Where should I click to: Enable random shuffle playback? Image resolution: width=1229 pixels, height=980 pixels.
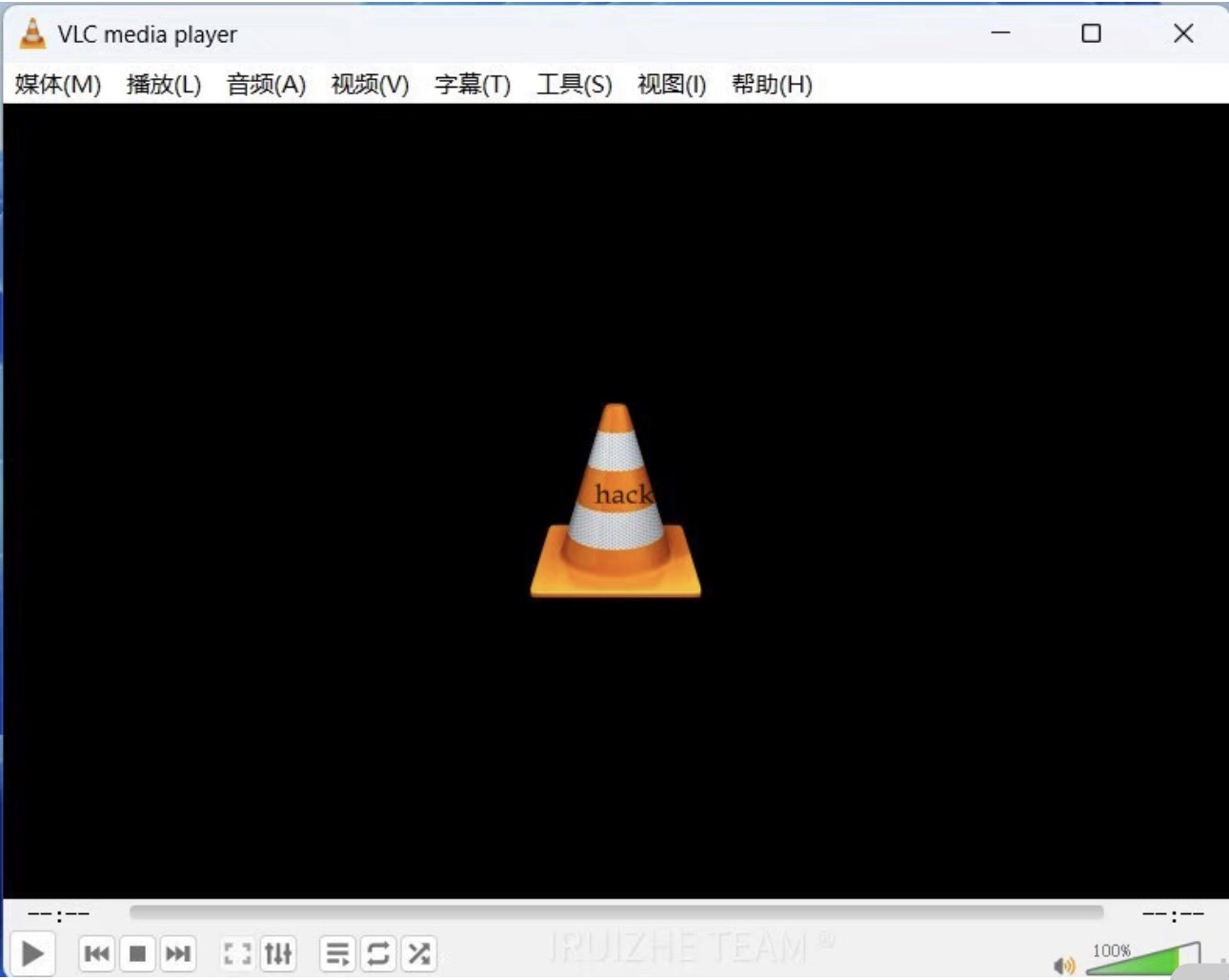click(419, 953)
